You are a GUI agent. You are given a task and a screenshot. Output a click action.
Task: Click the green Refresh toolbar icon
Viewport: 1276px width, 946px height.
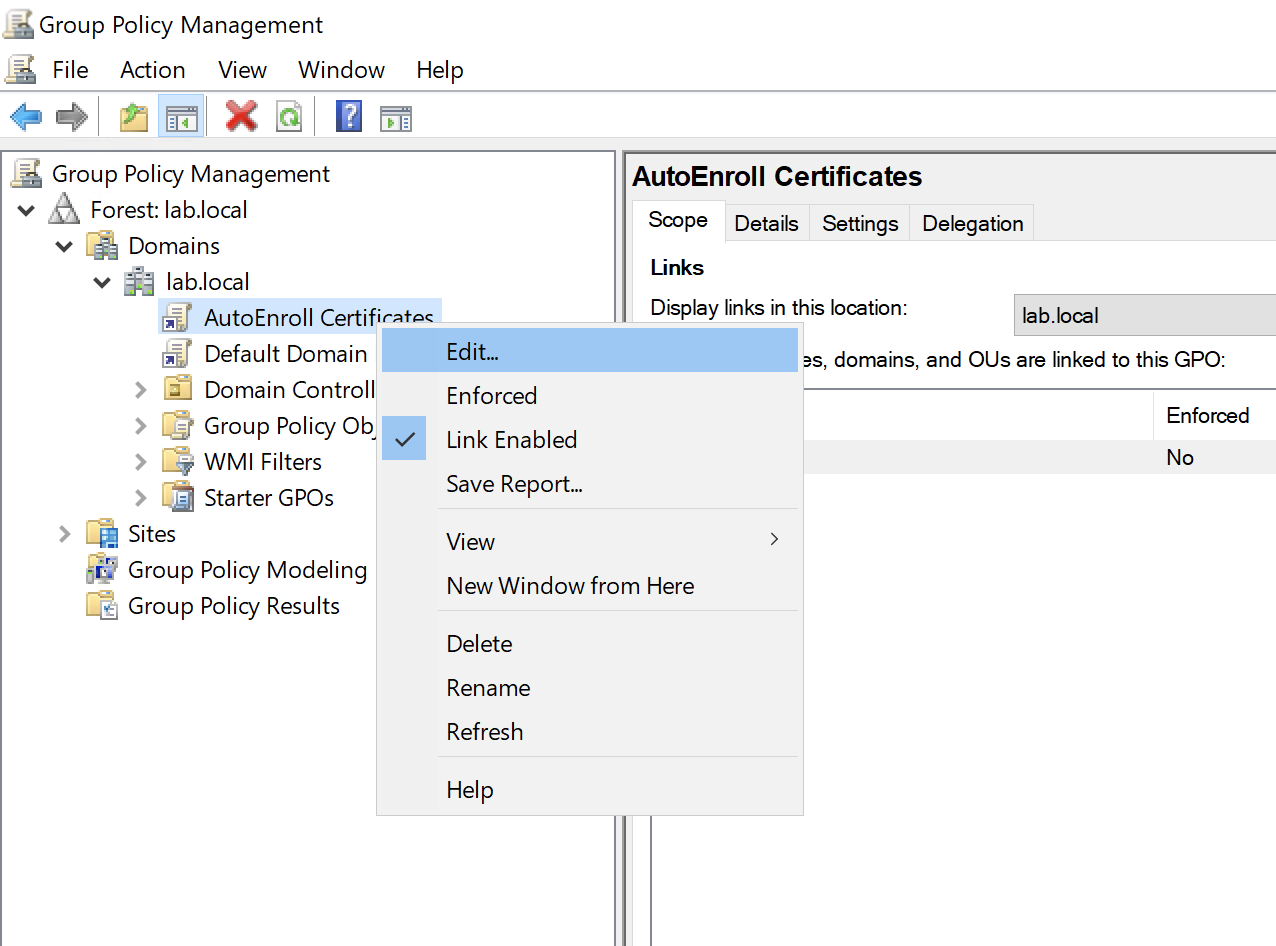289,117
